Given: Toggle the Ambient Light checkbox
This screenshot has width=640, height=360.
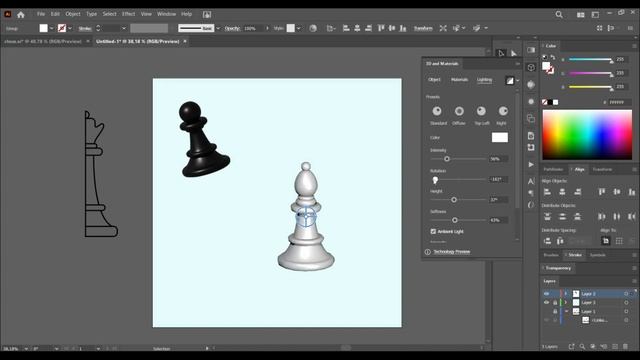Looking at the screenshot, I should coord(433,231).
